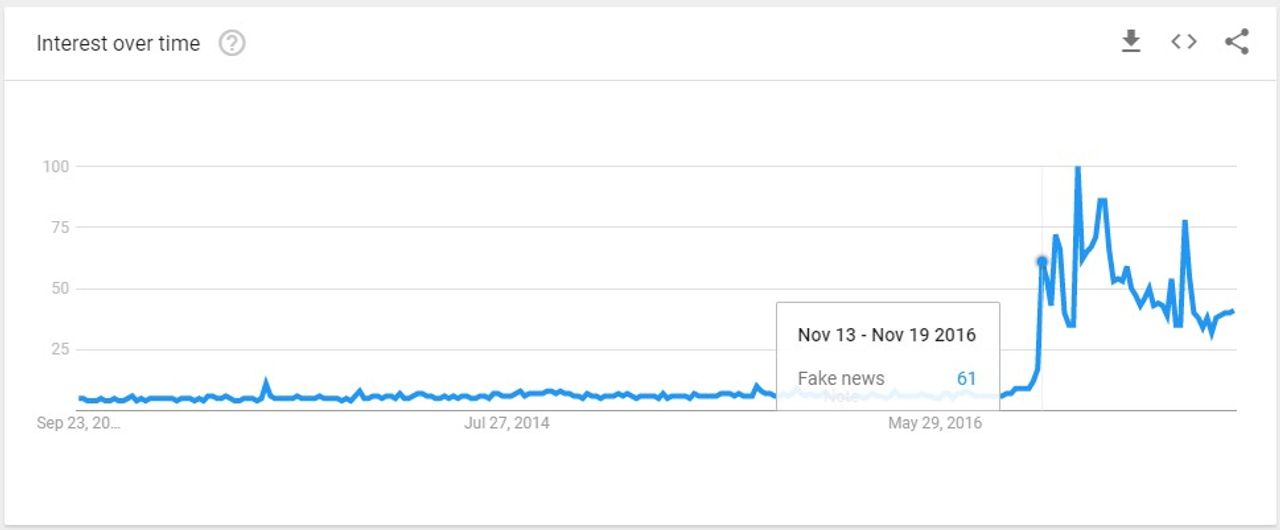This screenshot has width=1280, height=530.
Task: Download the Interest over time data
Action: point(1131,42)
